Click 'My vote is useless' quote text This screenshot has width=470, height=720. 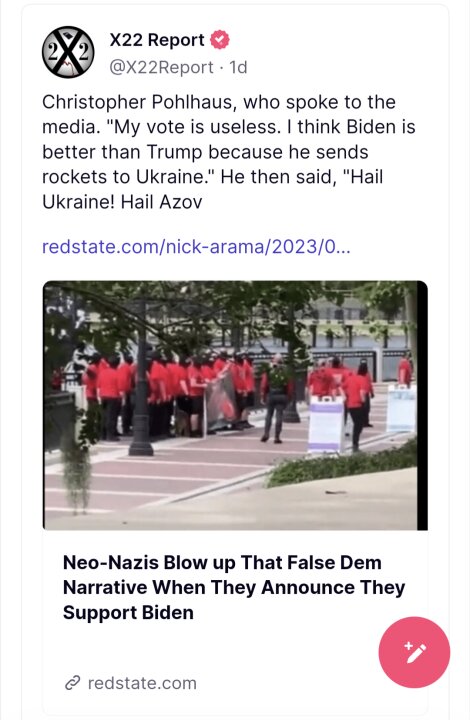coord(192,127)
